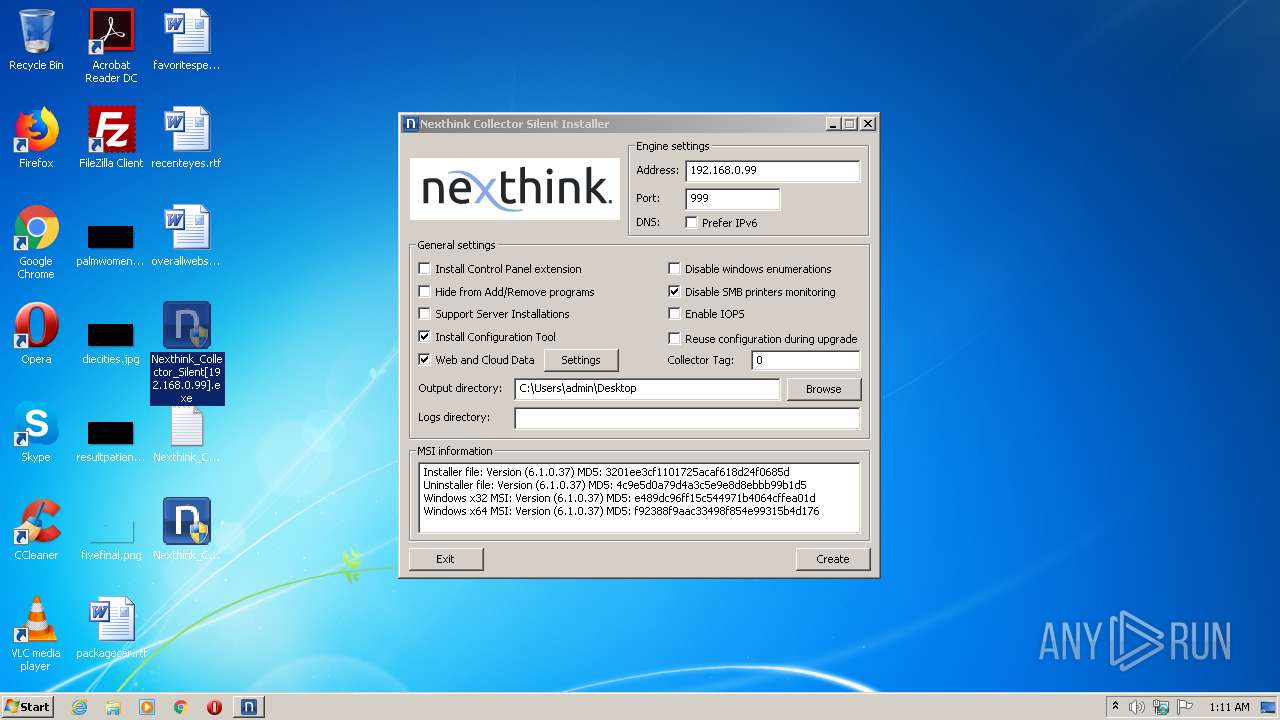Click the Engine Address input field
The image size is (1280, 720).
772,171
